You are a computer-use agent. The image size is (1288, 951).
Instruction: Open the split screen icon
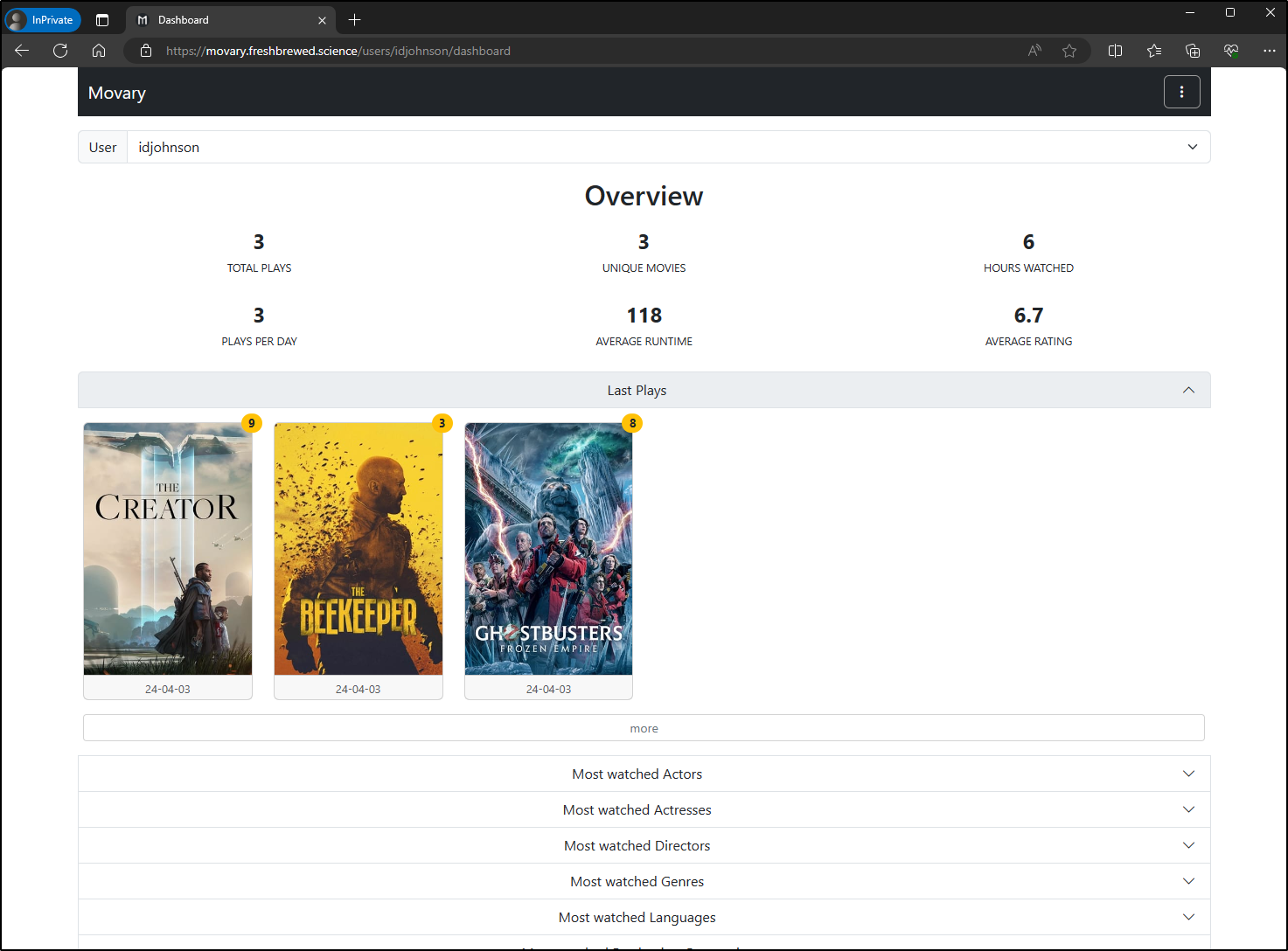[x=1115, y=51]
